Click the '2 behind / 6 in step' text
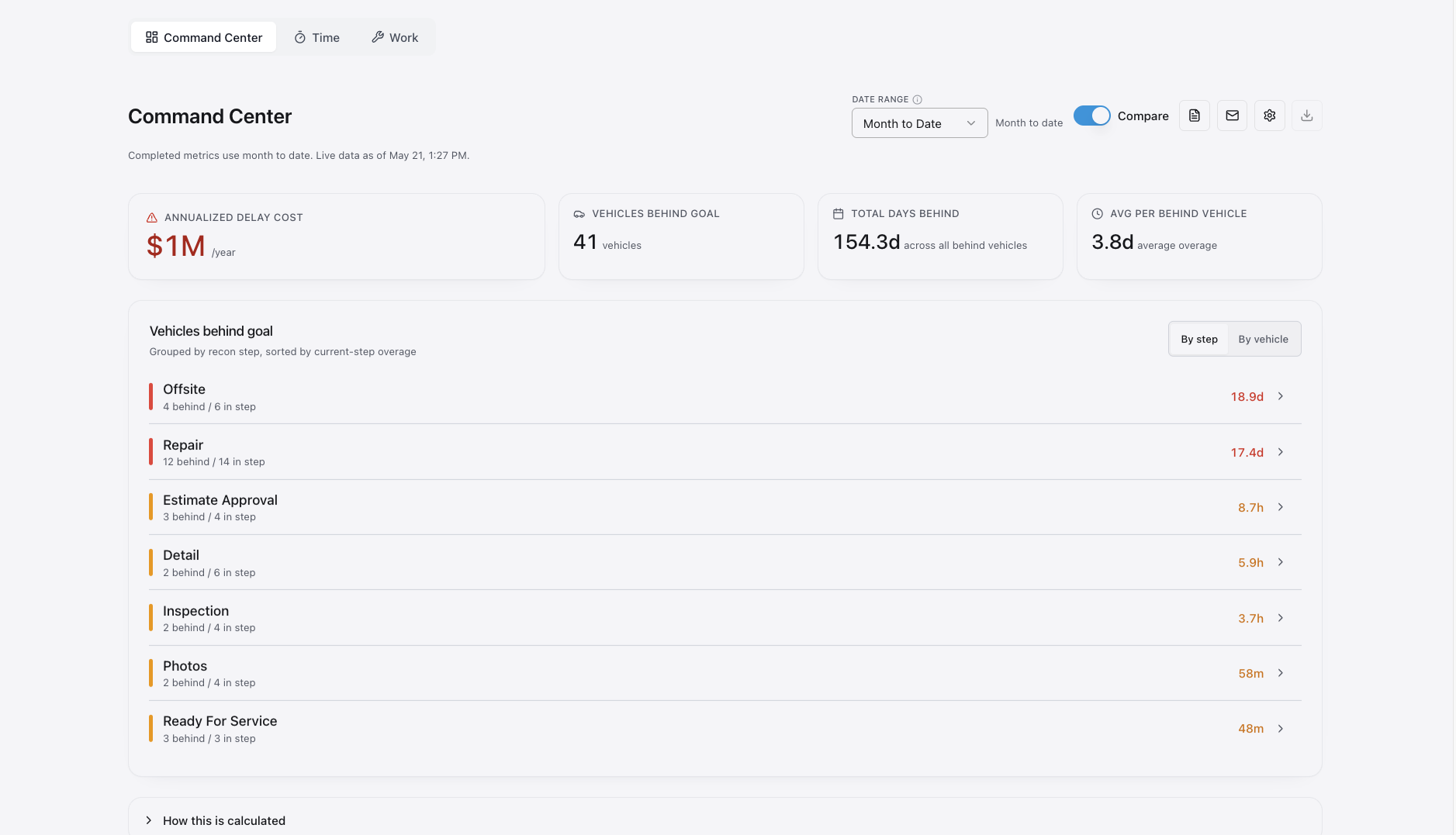The height and width of the screenshot is (835, 1456). point(209,572)
